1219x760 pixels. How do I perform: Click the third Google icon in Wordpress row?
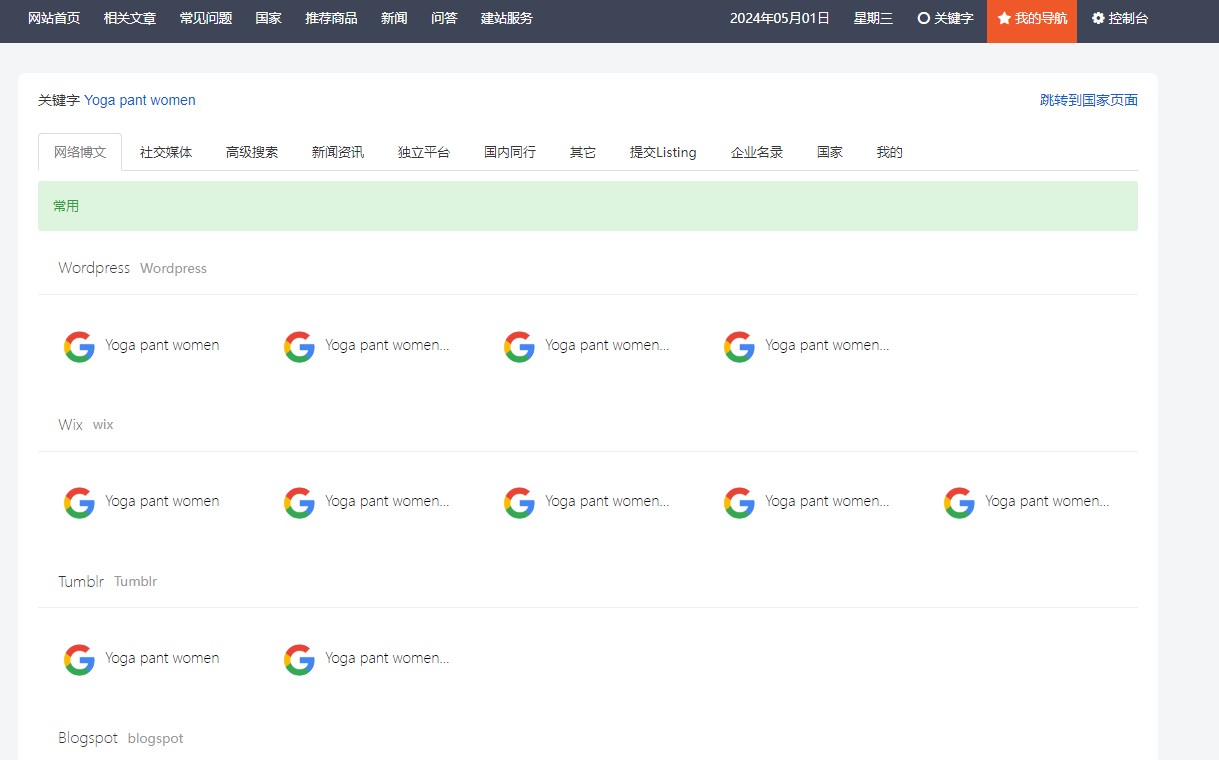pyautogui.click(x=519, y=347)
